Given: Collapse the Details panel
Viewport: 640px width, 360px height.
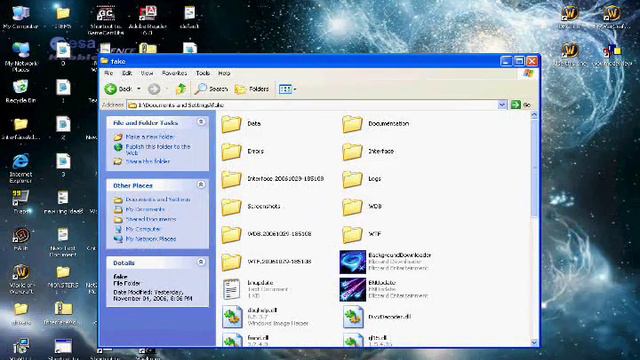Looking at the screenshot, I should point(201,262).
